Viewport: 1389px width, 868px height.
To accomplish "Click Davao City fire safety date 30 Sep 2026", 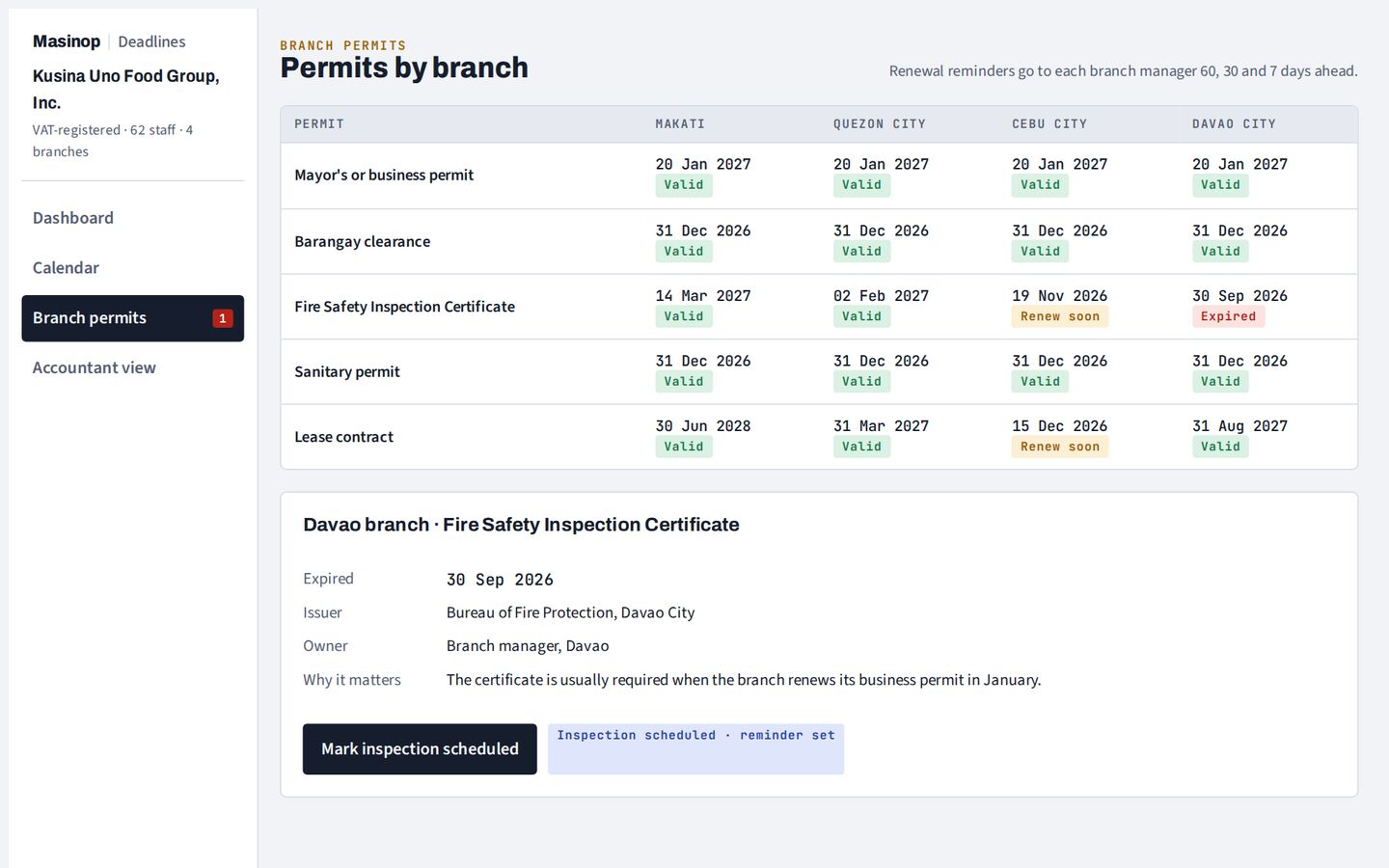I will click(1239, 296).
